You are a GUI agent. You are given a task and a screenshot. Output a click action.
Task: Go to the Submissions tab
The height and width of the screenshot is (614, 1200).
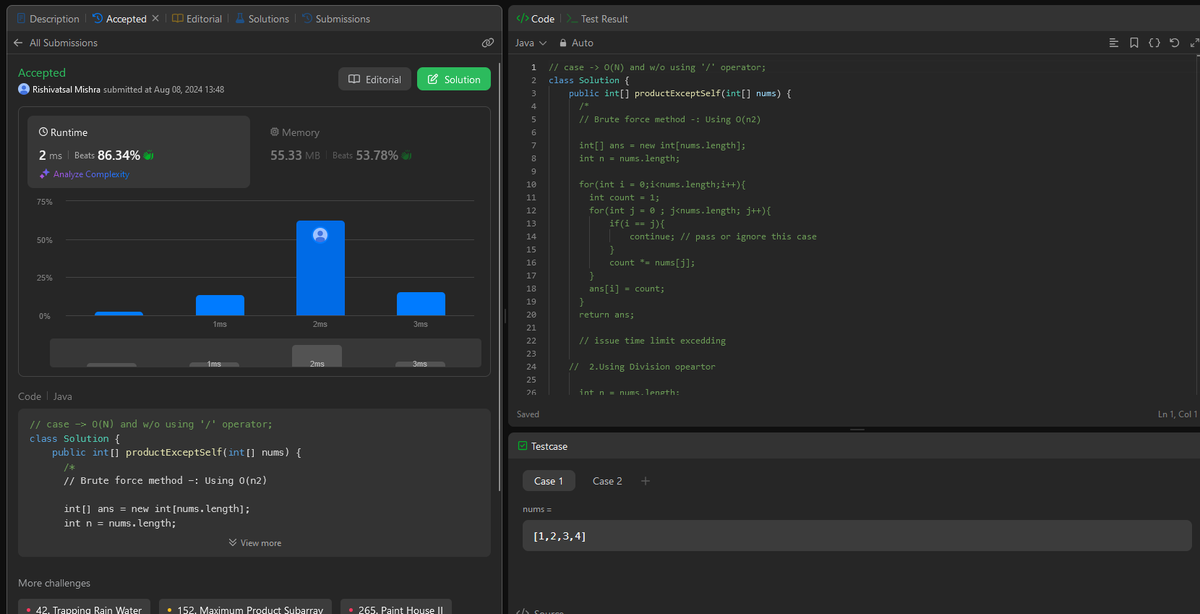(x=336, y=19)
